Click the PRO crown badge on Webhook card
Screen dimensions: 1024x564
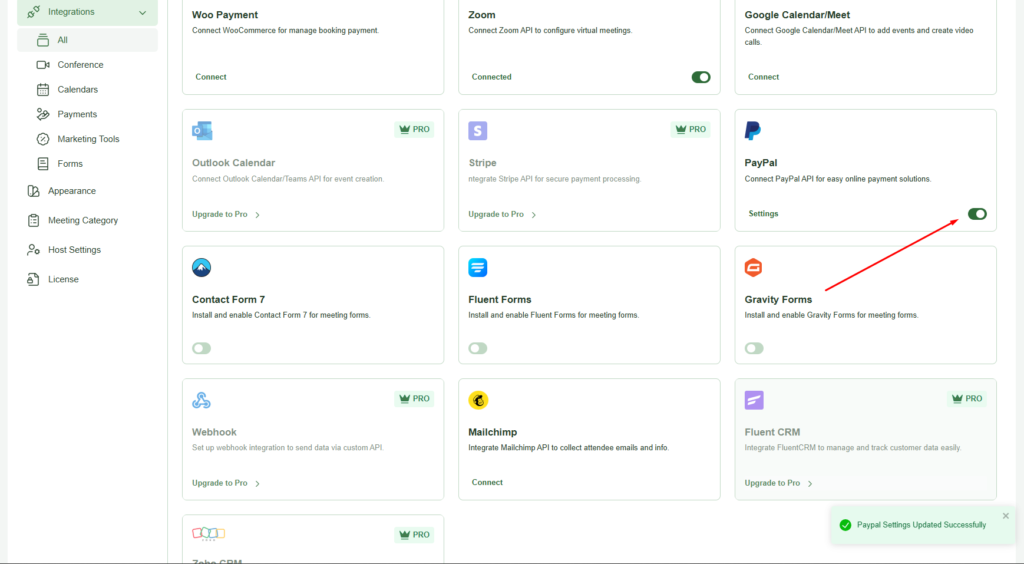414,398
